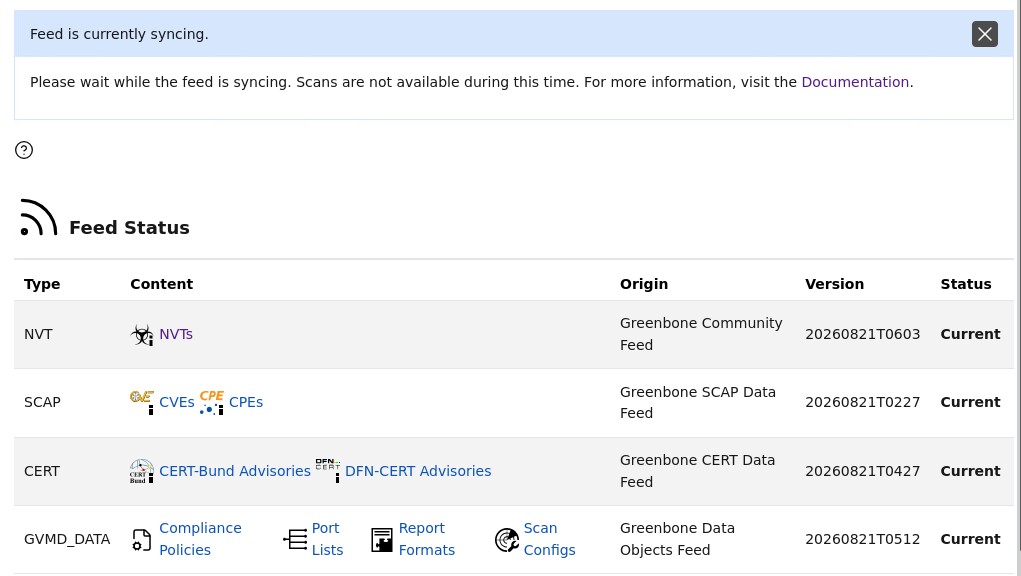Viewport: 1021px width, 576px height.
Task: Open Port Lists link
Action: [x=328, y=539]
